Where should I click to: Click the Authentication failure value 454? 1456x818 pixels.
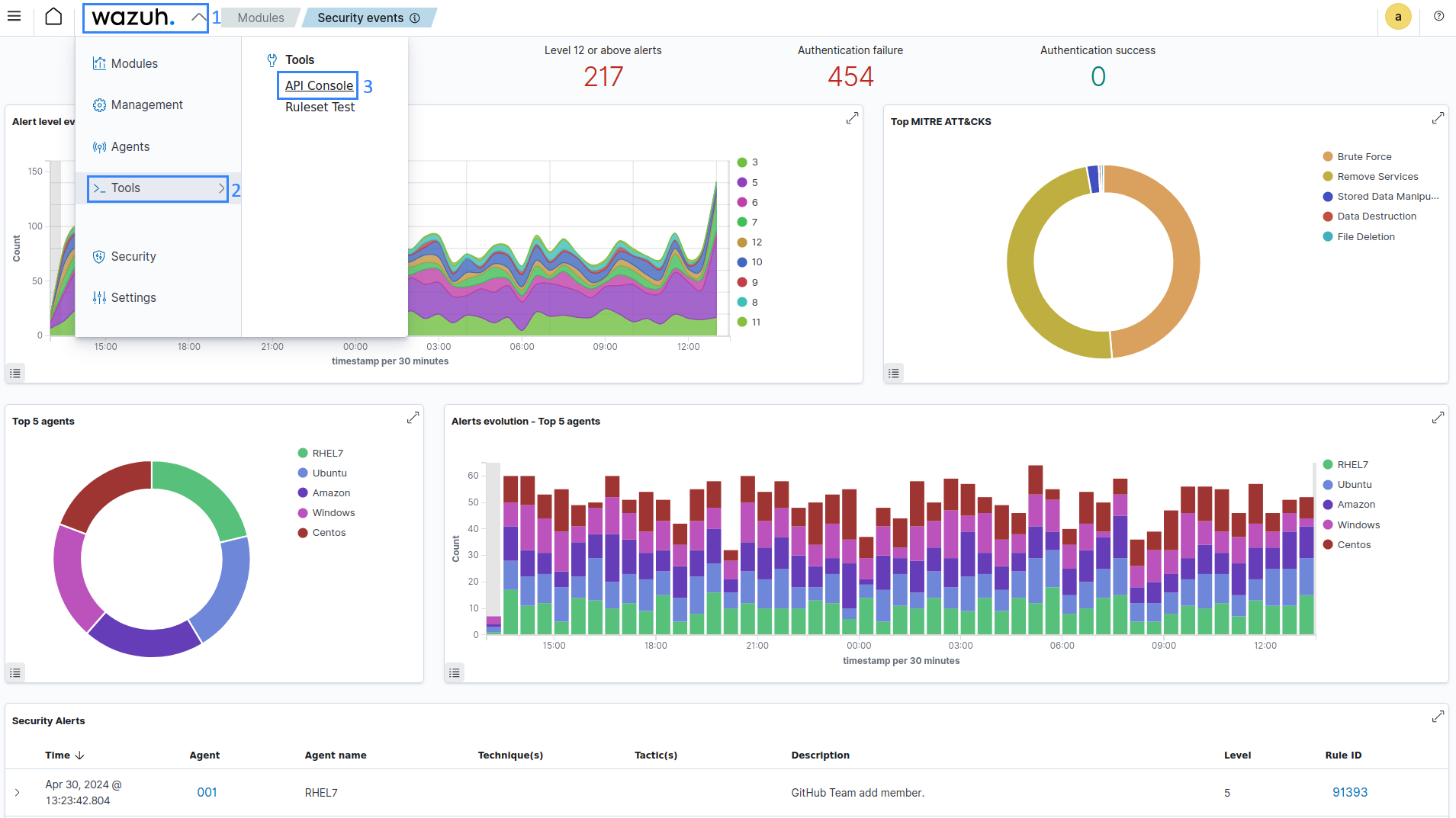click(850, 77)
